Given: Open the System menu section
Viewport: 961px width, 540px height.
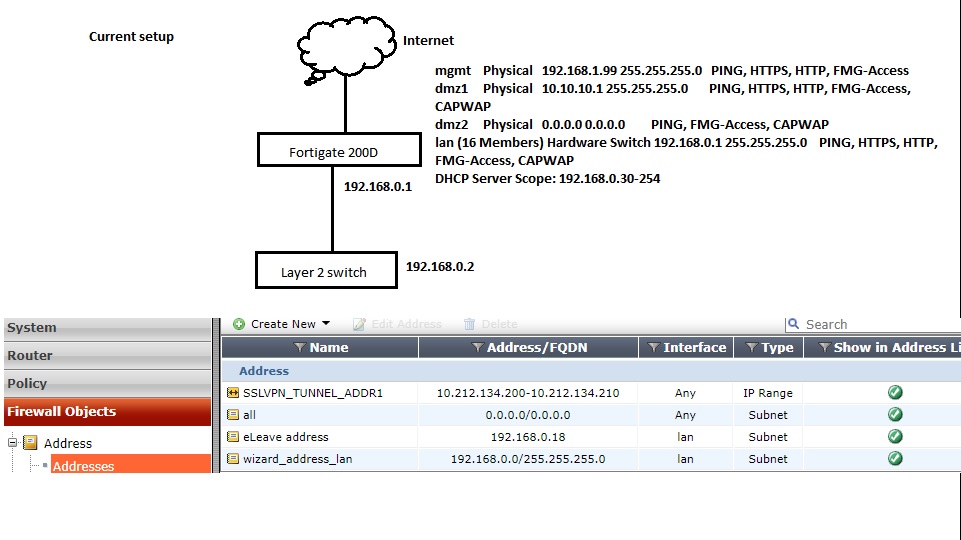Looking at the screenshot, I should pyautogui.click(x=107, y=327).
